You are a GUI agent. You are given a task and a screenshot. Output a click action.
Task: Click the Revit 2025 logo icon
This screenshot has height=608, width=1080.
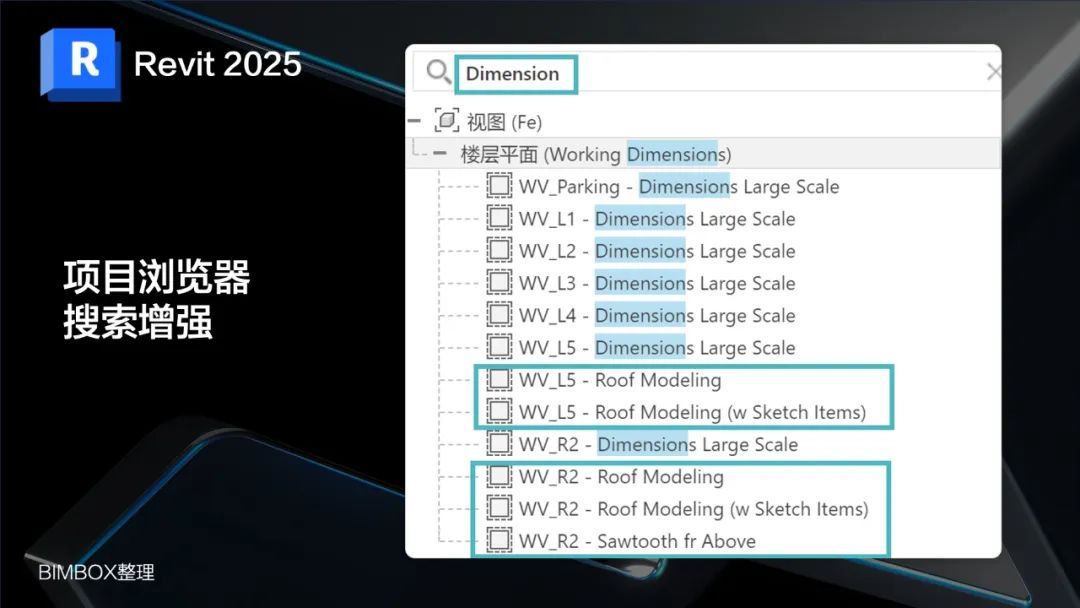pyautogui.click(x=80, y=62)
